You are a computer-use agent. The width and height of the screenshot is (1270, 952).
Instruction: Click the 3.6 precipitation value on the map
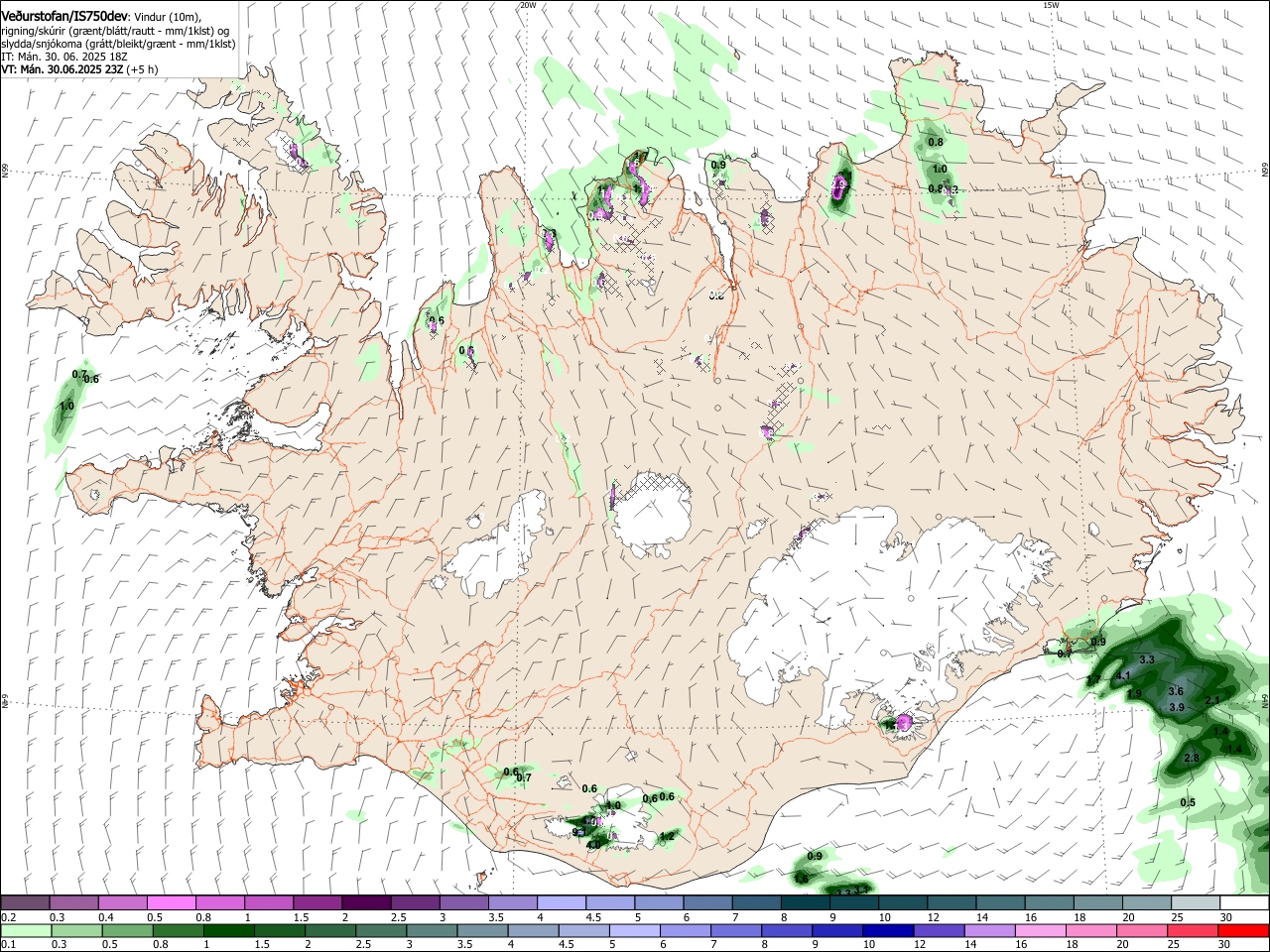coord(1176,691)
